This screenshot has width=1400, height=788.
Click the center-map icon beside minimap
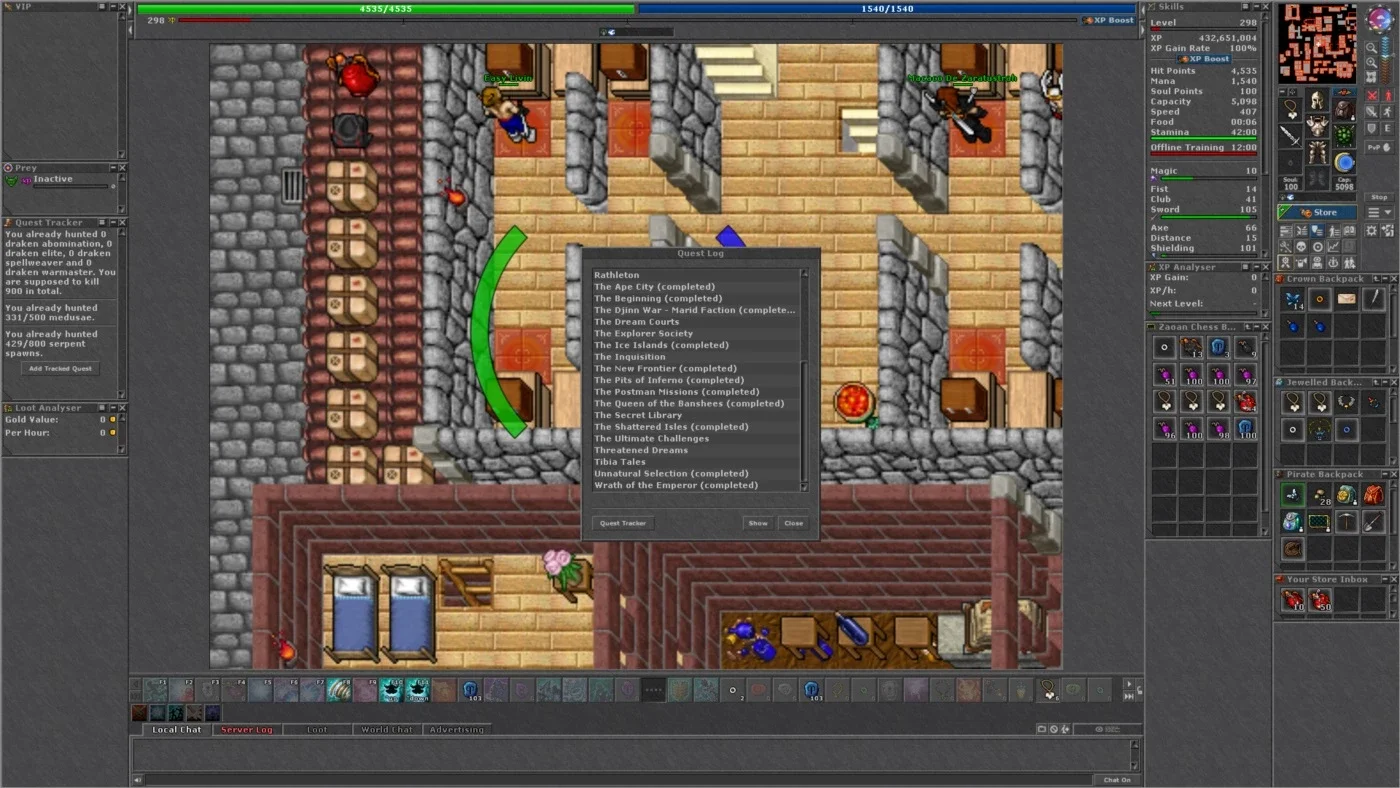tap(1371, 76)
